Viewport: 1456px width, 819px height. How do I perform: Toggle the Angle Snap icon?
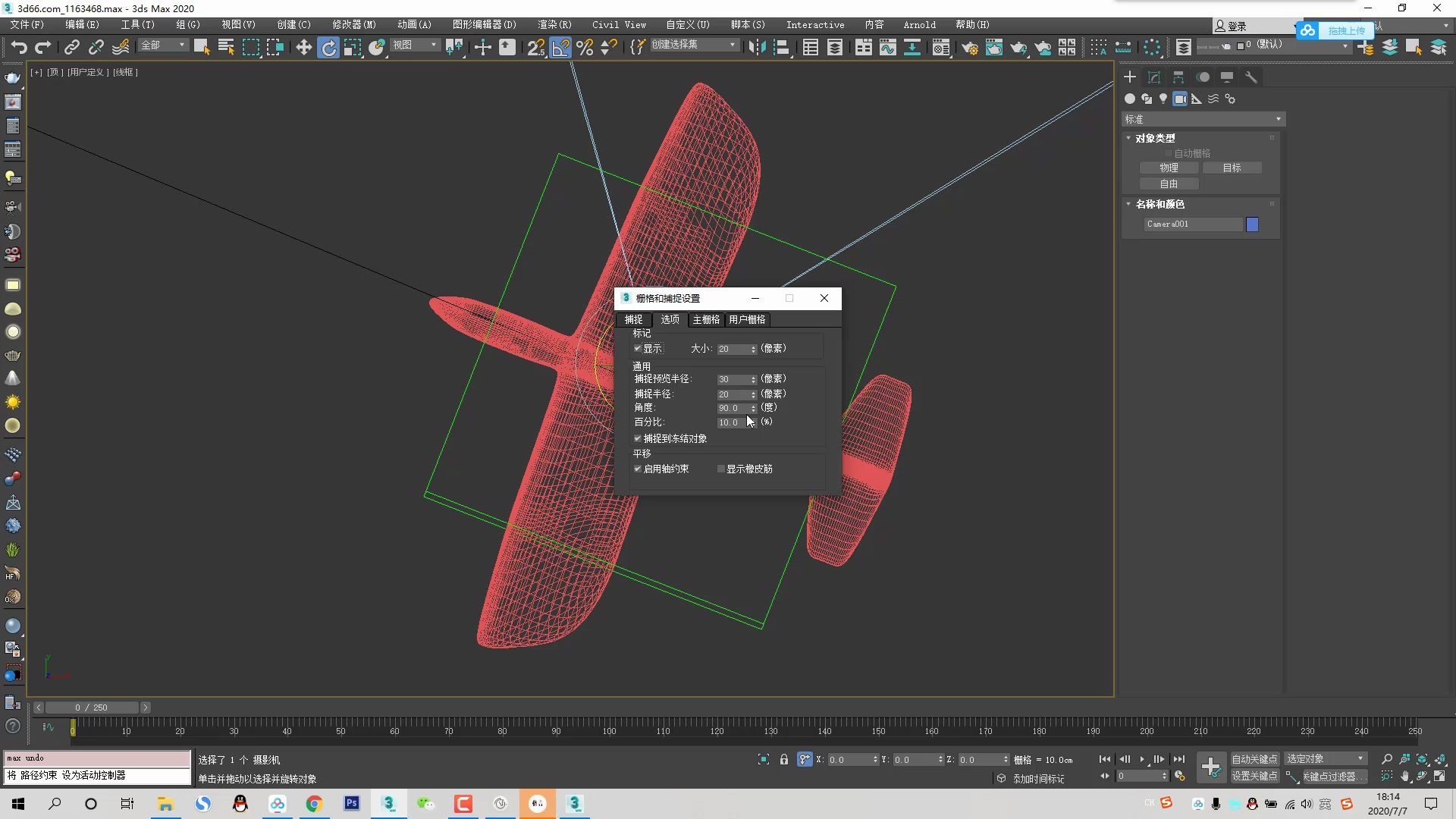(x=560, y=48)
